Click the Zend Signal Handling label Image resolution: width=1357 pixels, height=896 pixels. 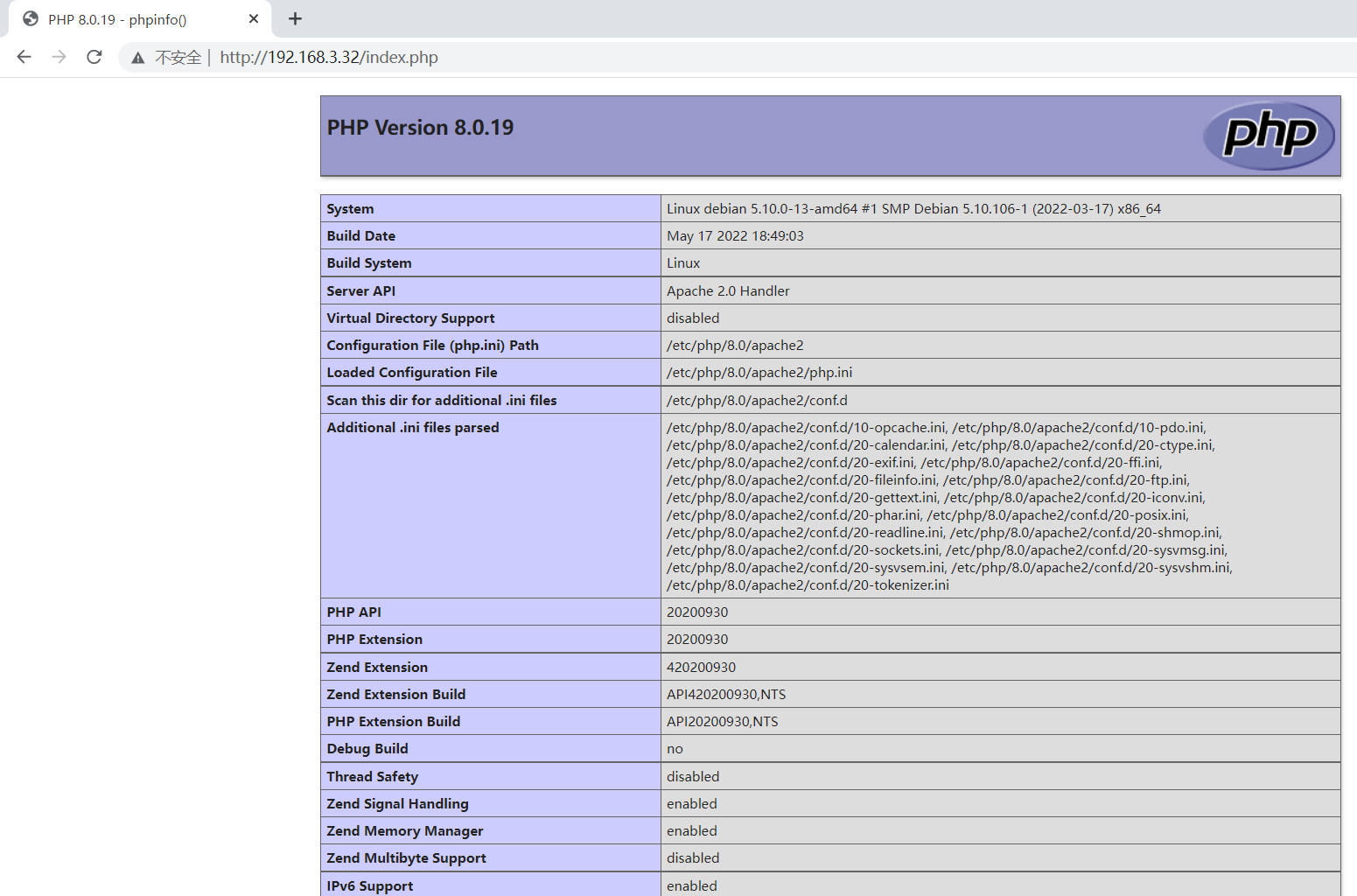(x=397, y=804)
